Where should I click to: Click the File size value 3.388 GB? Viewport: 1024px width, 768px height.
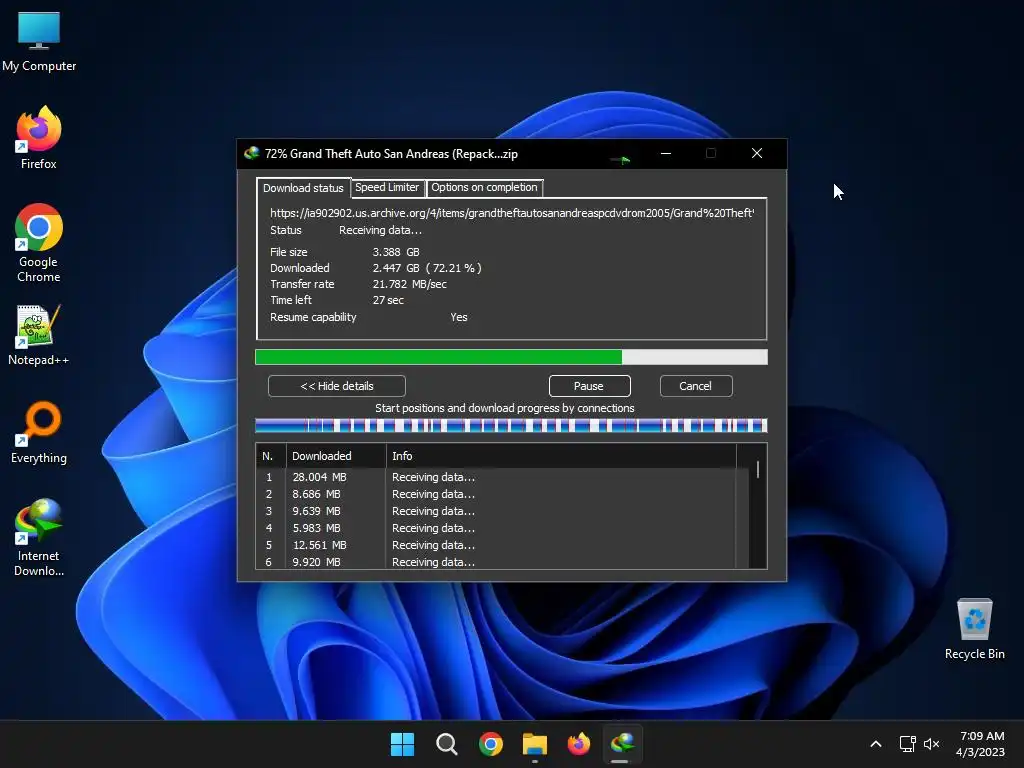pyautogui.click(x=396, y=252)
